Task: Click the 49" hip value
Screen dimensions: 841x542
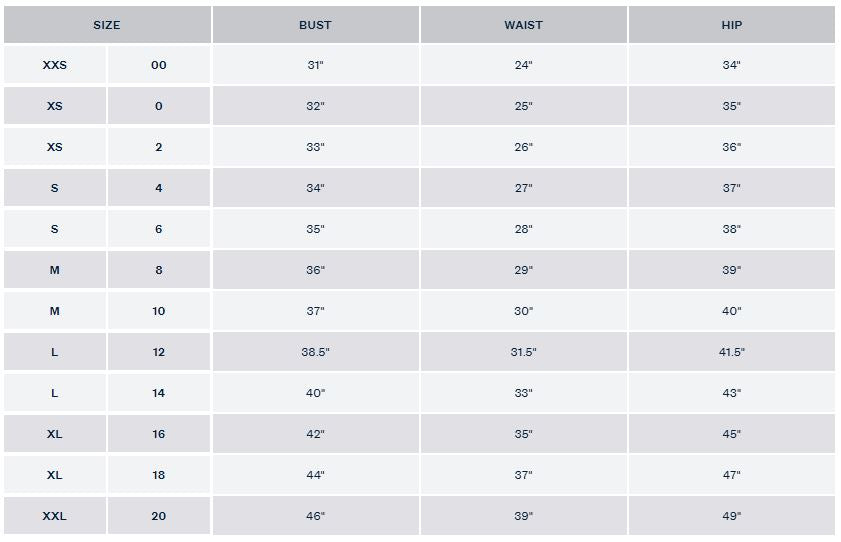Action: coord(732,516)
